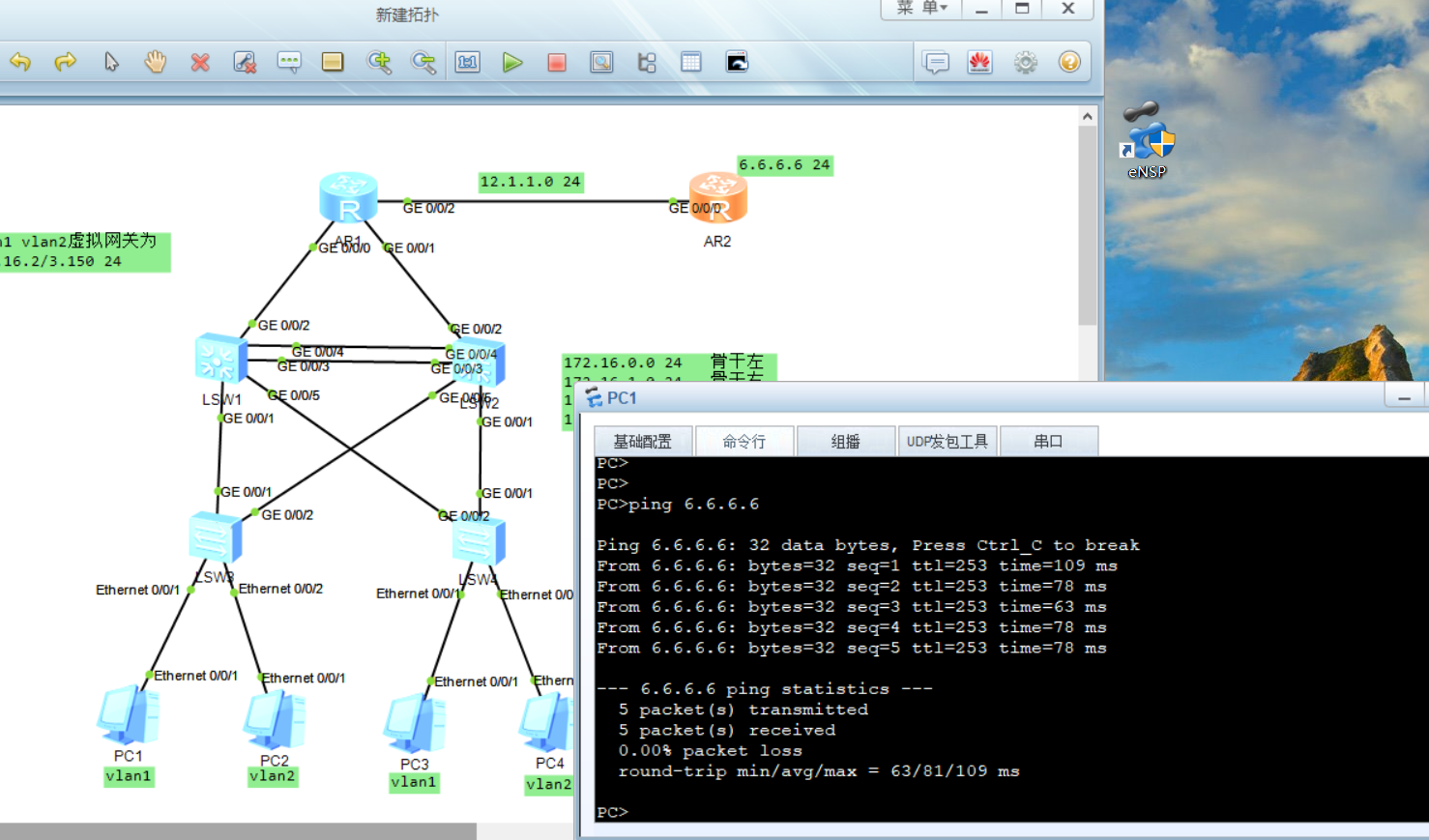The image size is (1429, 840).
Task: Select the LSW1 switch node
Action: pyautogui.click(x=220, y=359)
